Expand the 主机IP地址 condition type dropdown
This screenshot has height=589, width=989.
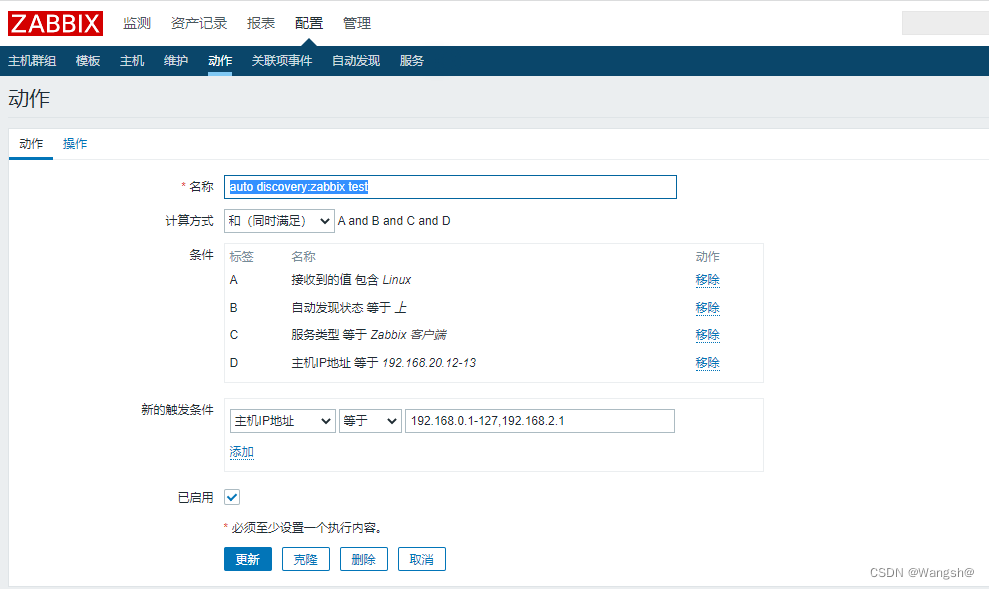(282, 422)
